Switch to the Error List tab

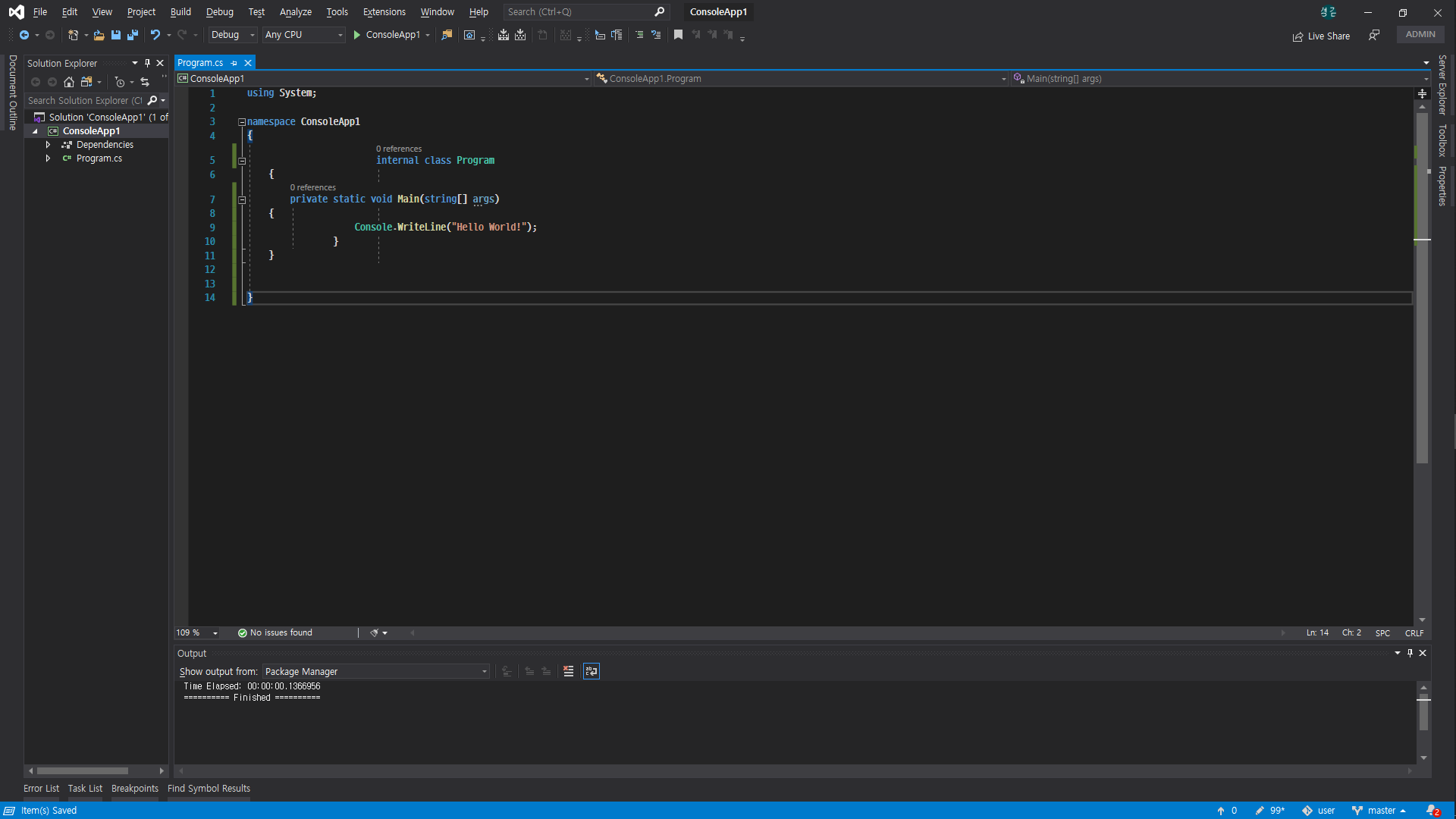pos(41,788)
